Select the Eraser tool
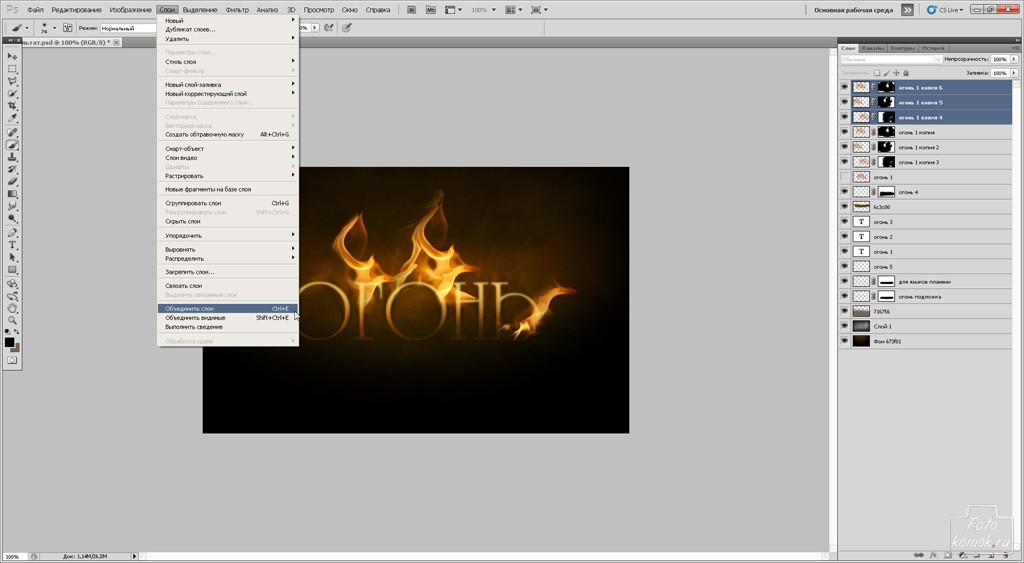This screenshot has width=1024, height=563. (12, 182)
